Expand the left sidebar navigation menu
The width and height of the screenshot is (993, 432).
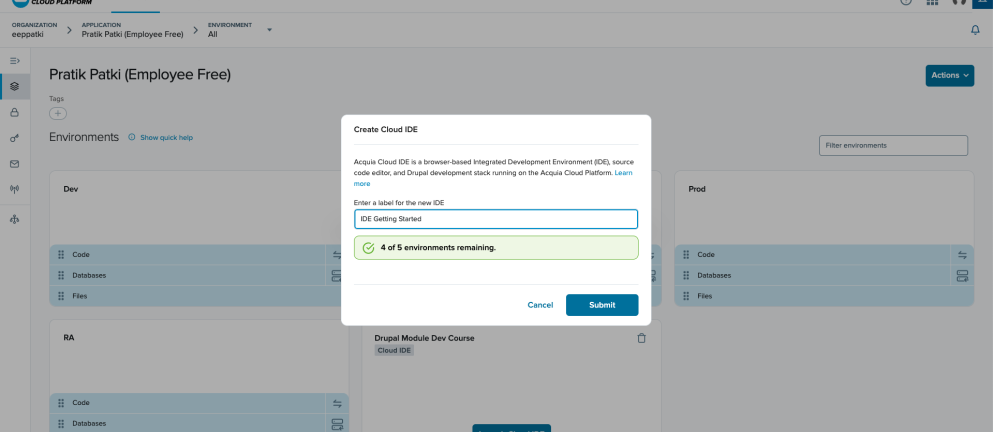pyautogui.click(x=15, y=61)
